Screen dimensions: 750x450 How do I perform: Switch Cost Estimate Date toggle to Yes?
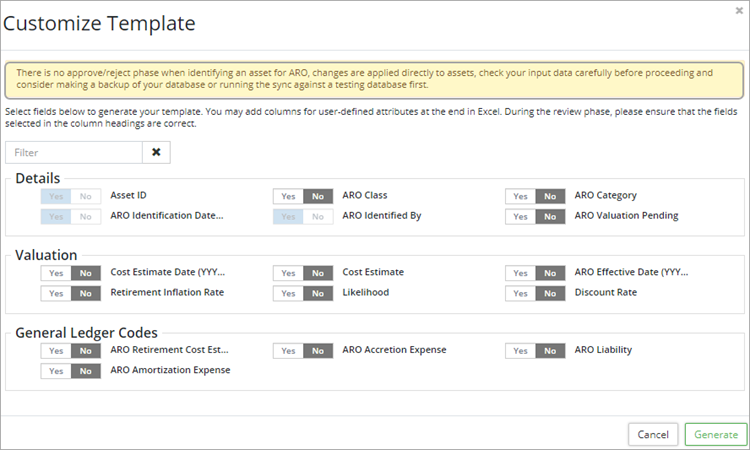coord(56,273)
